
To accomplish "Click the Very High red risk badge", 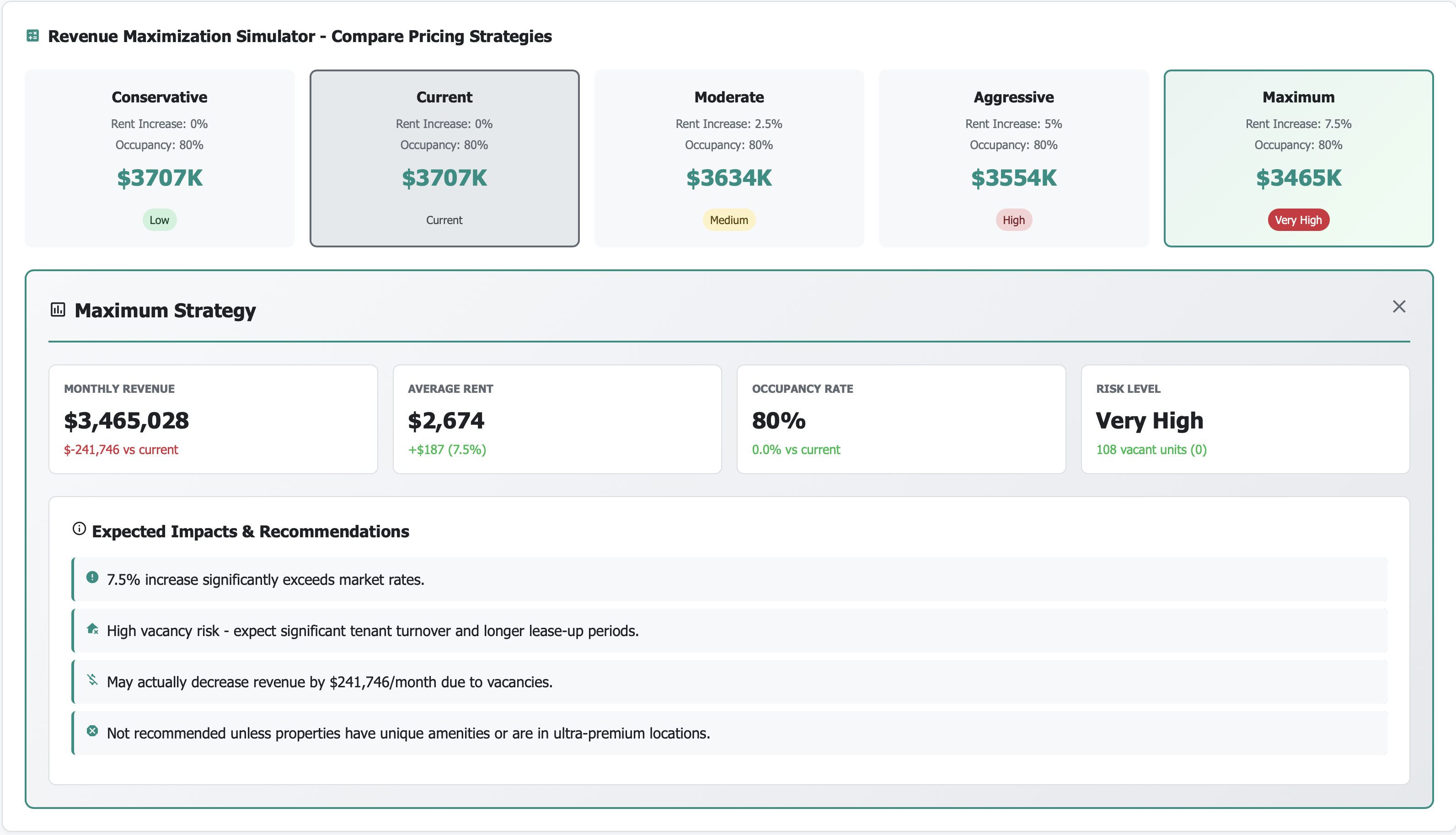I will coord(1298,220).
